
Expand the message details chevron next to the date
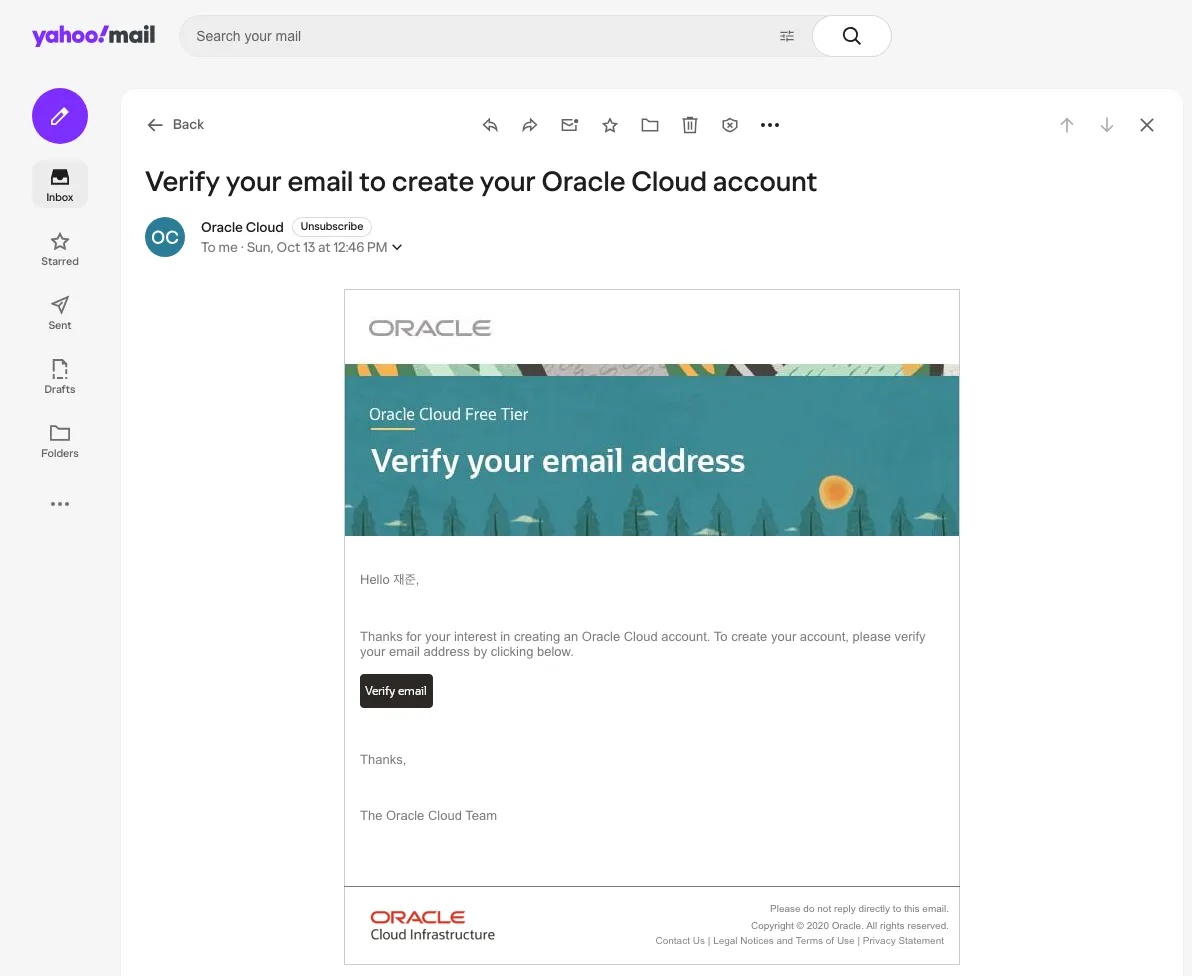pyautogui.click(x=397, y=247)
